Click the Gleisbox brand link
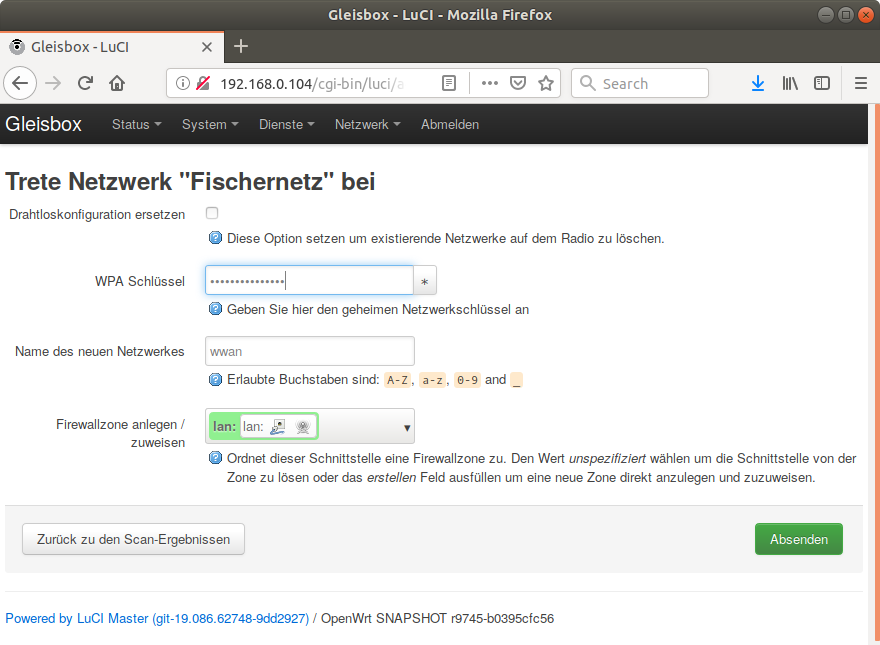The height and width of the screenshot is (645, 880). pyautogui.click(x=44, y=124)
